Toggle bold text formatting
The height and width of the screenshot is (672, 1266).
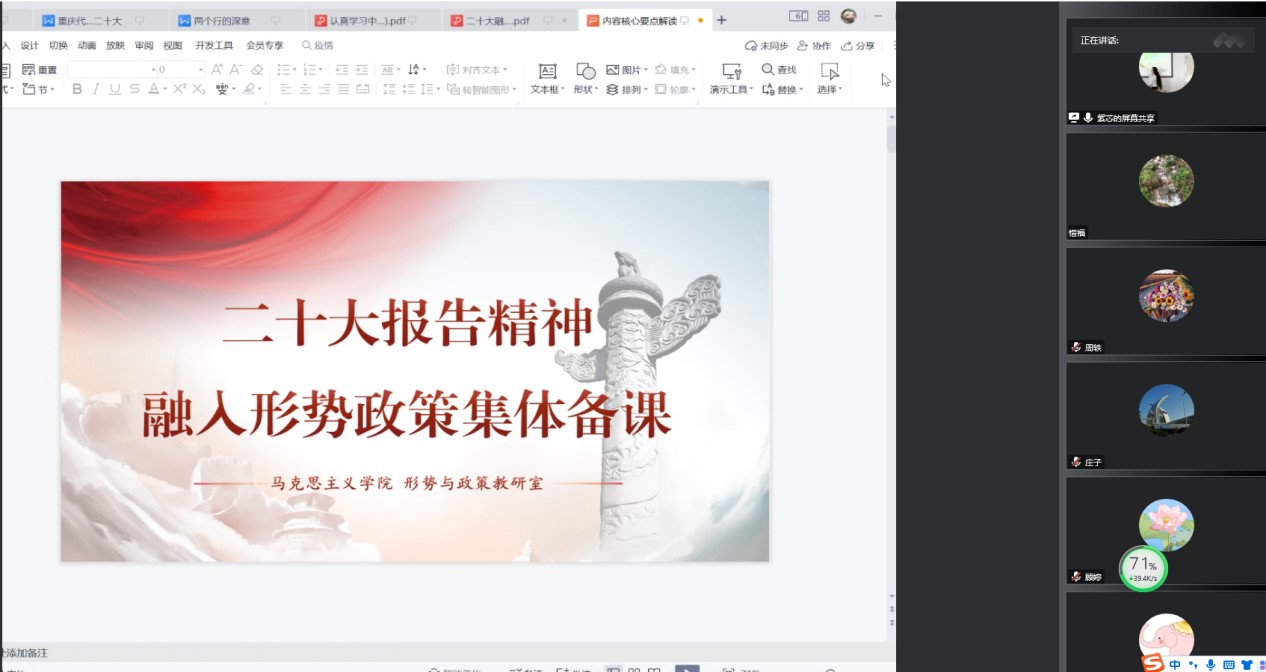click(x=77, y=89)
